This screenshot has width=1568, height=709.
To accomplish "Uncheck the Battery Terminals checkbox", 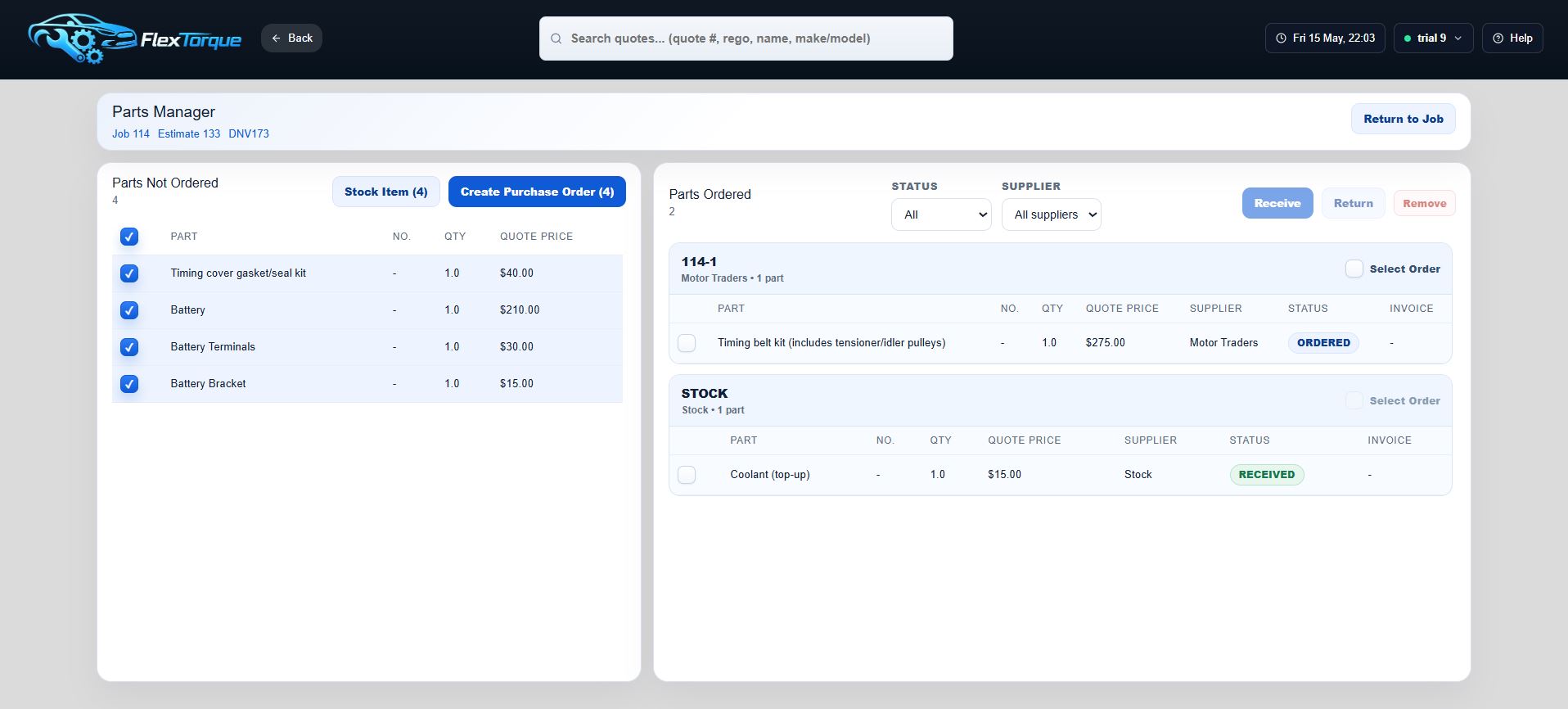I will [129, 347].
